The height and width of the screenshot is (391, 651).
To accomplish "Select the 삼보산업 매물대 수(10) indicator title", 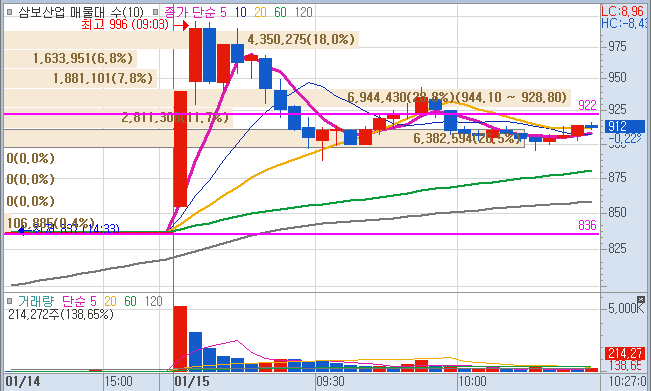I will [81, 12].
